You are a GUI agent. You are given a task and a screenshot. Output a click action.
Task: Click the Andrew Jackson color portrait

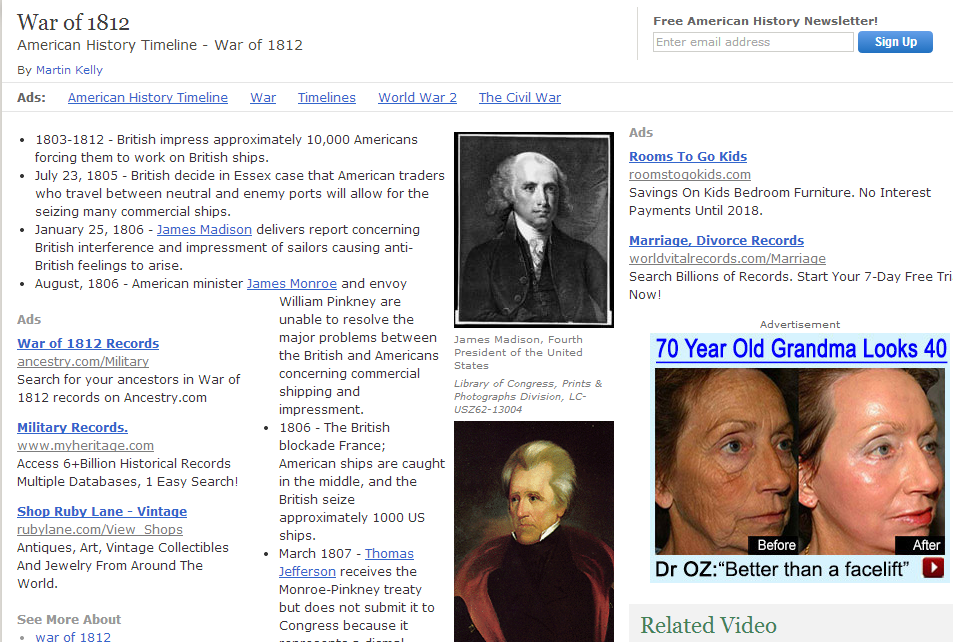(x=534, y=531)
